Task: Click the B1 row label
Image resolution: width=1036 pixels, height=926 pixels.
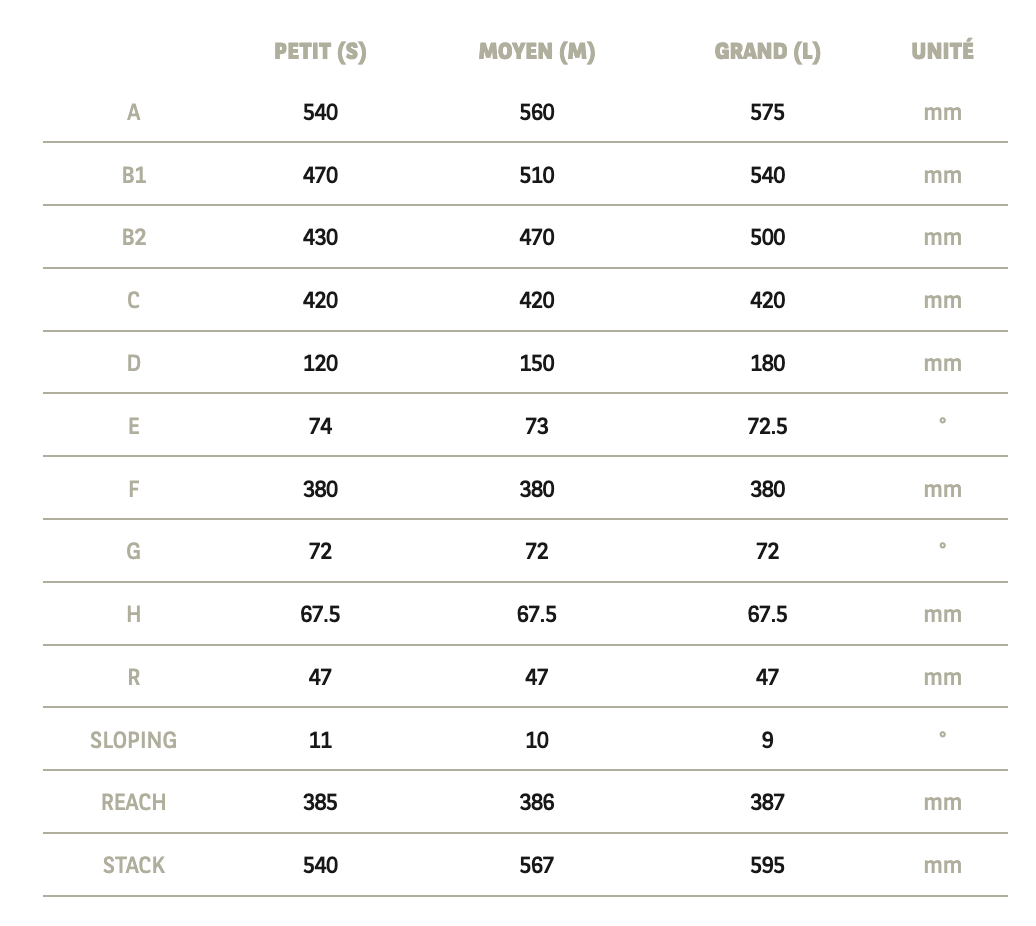Action: click(133, 175)
